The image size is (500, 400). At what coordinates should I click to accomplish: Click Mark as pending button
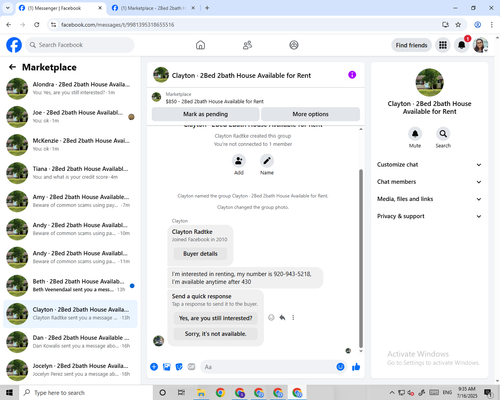(205, 114)
